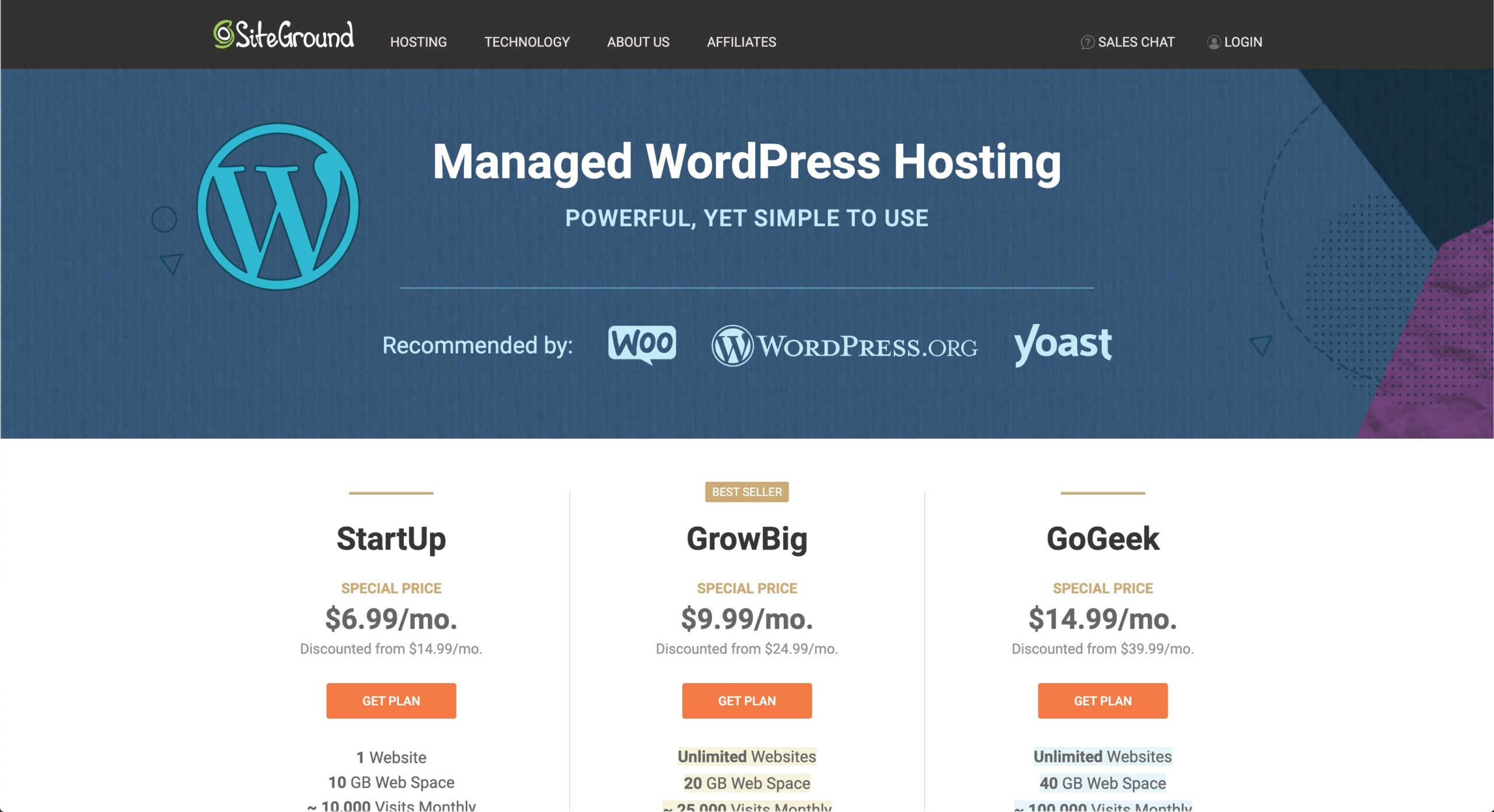Open the ABOUT US menu
The width and height of the screenshot is (1494, 812).
point(638,41)
